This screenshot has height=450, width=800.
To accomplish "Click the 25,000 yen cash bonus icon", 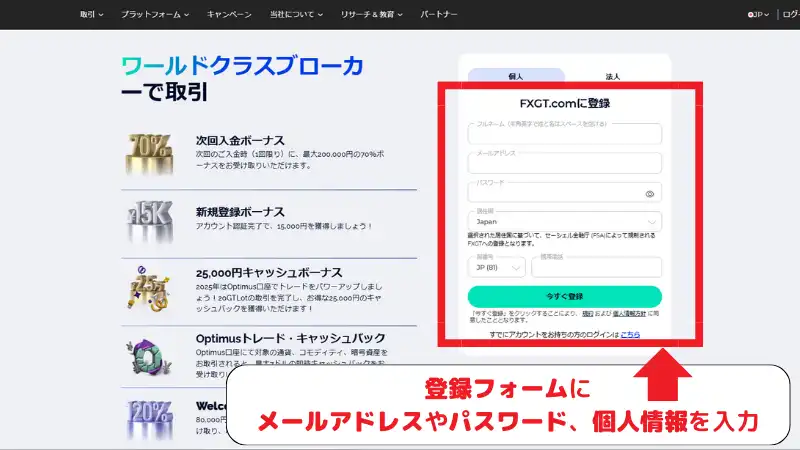I will pos(149,289).
